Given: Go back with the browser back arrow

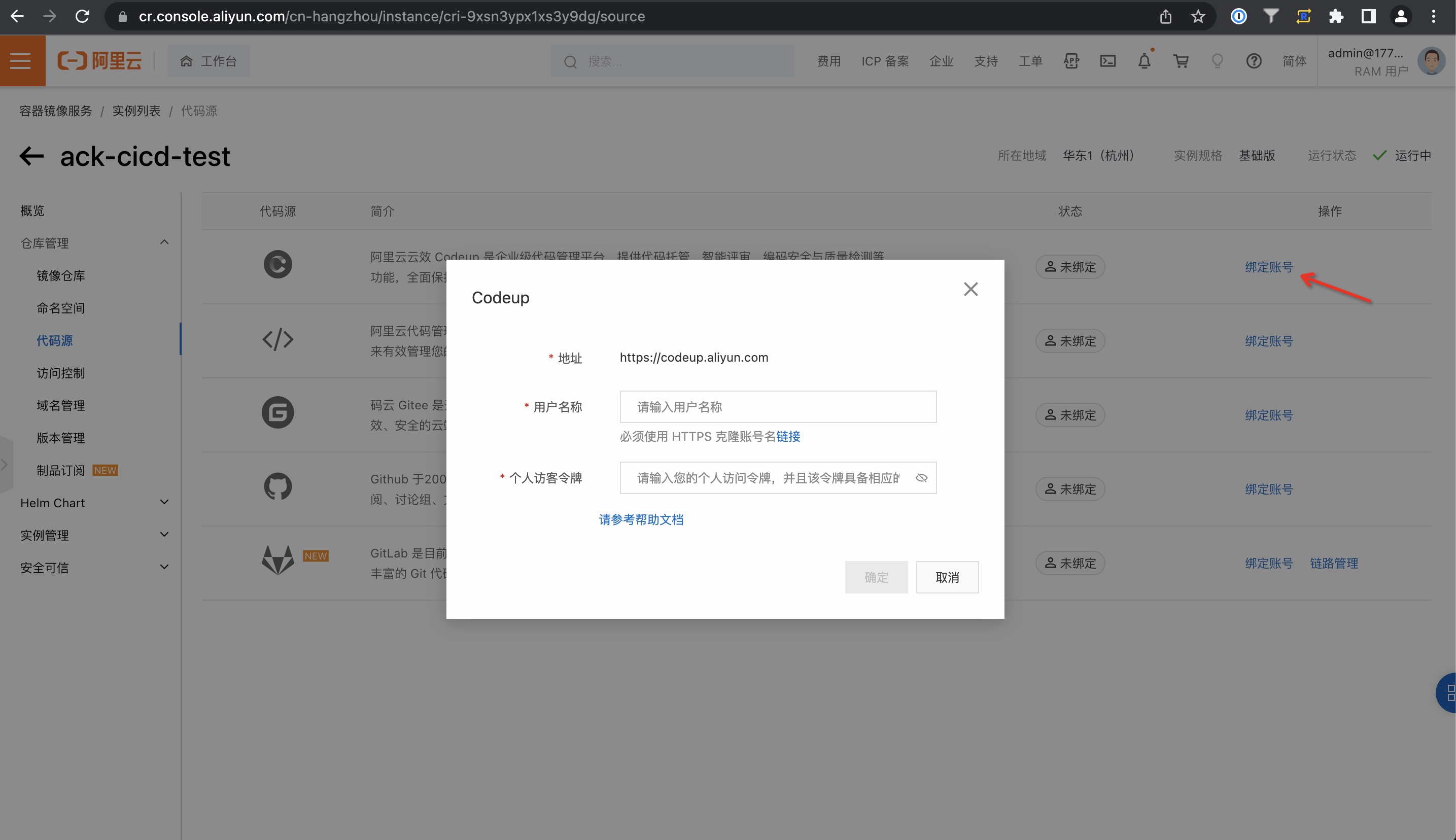Looking at the screenshot, I should click(x=17, y=16).
